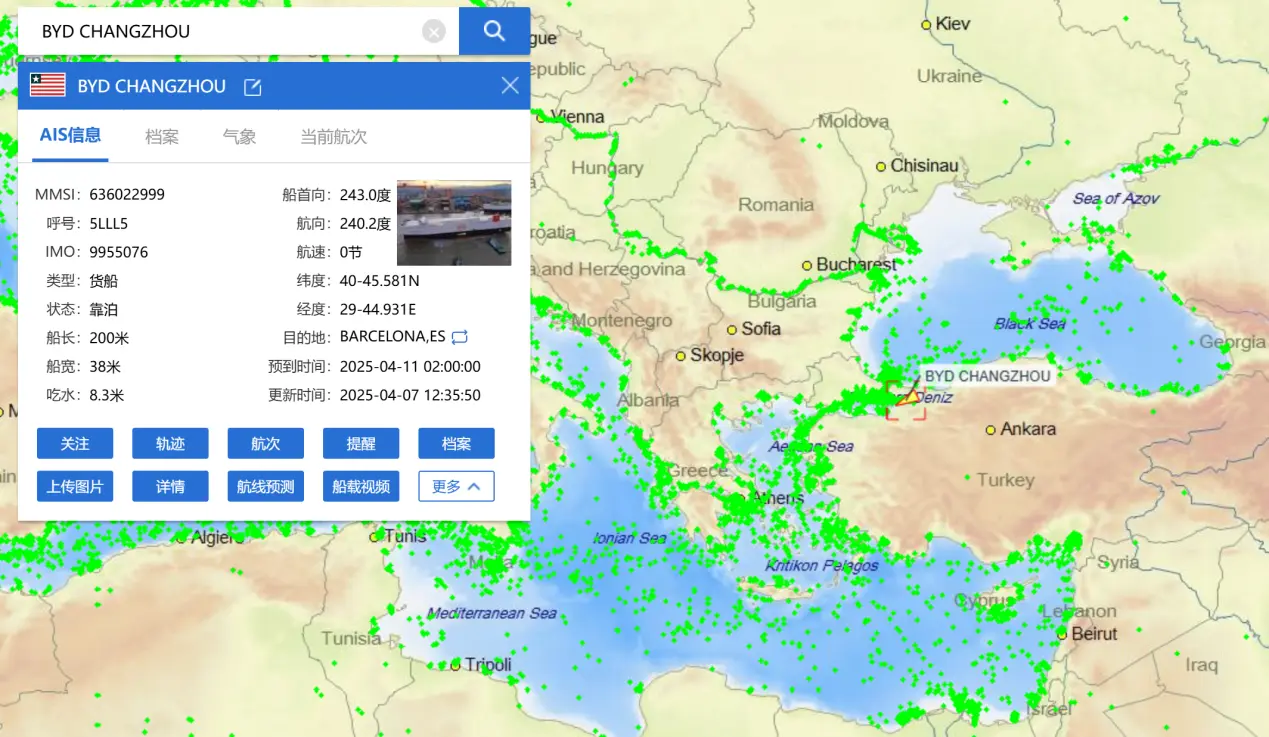The width and height of the screenshot is (1269, 737).
Task: Click the course value 240.2度
Action: pos(365,223)
